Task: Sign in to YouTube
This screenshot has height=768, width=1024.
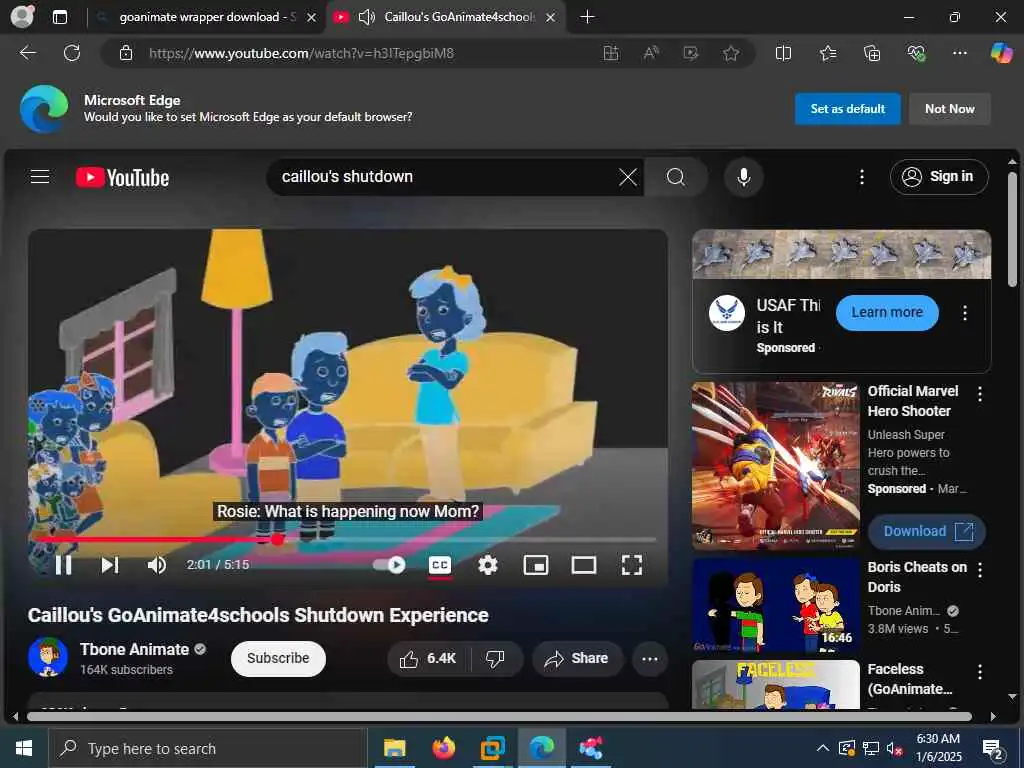Action: tap(938, 177)
